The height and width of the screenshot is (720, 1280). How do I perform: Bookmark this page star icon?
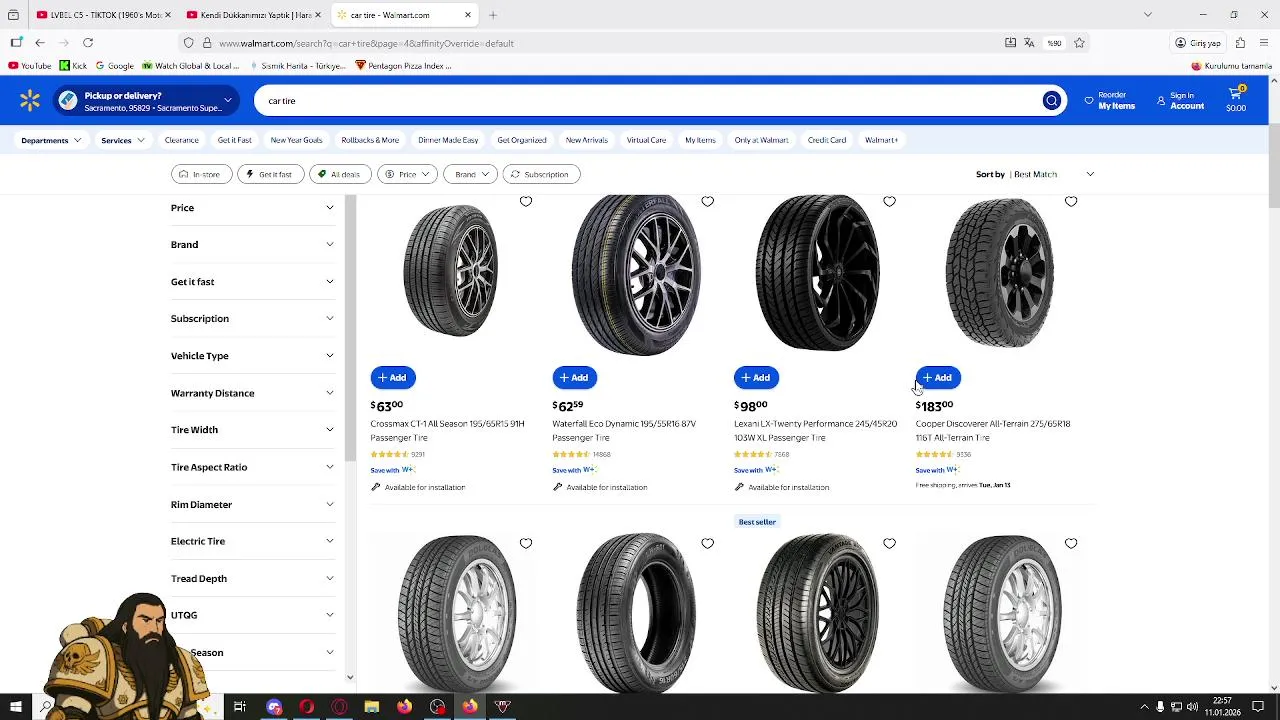click(1079, 43)
